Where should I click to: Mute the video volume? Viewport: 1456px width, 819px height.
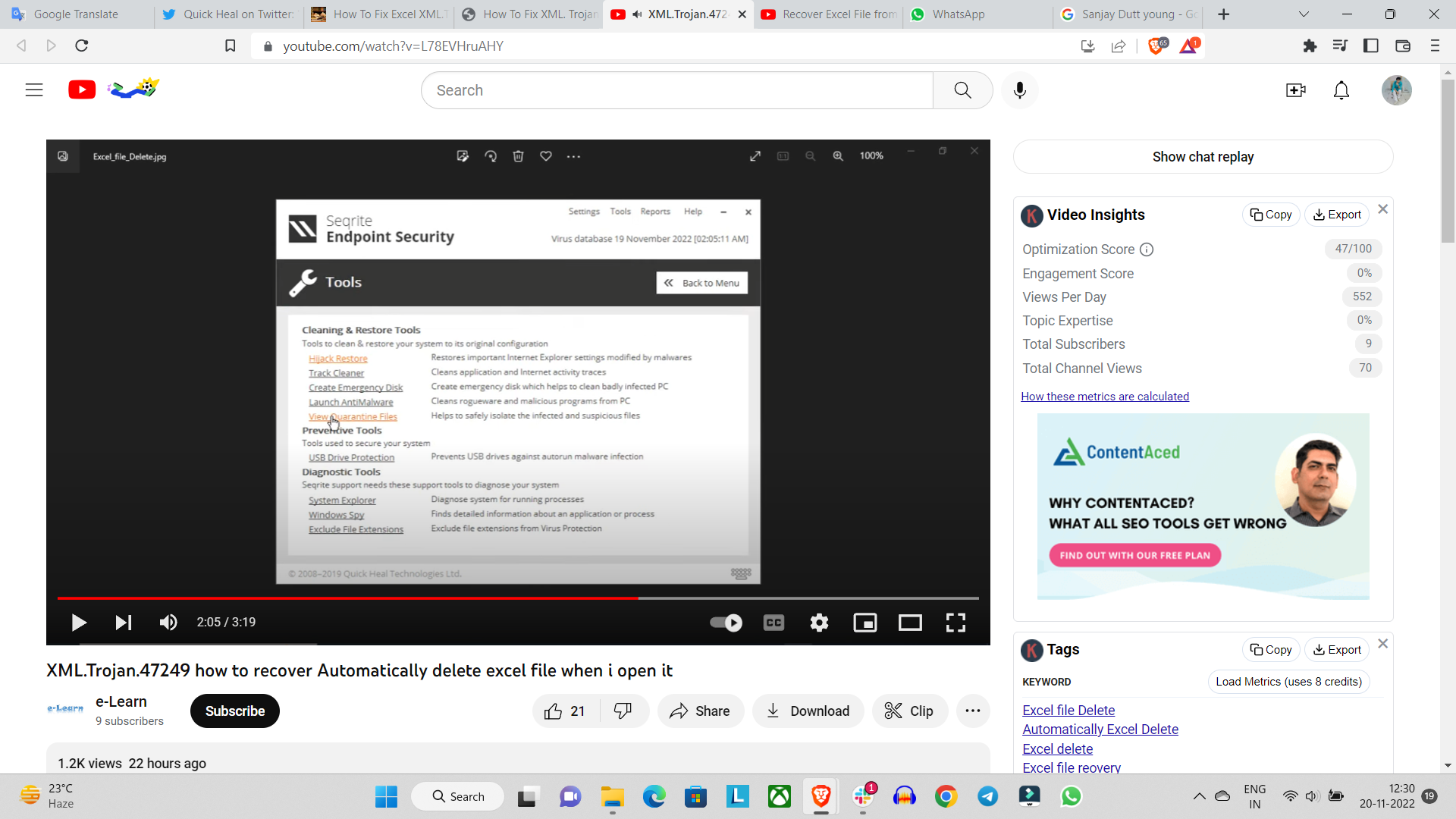tap(168, 623)
